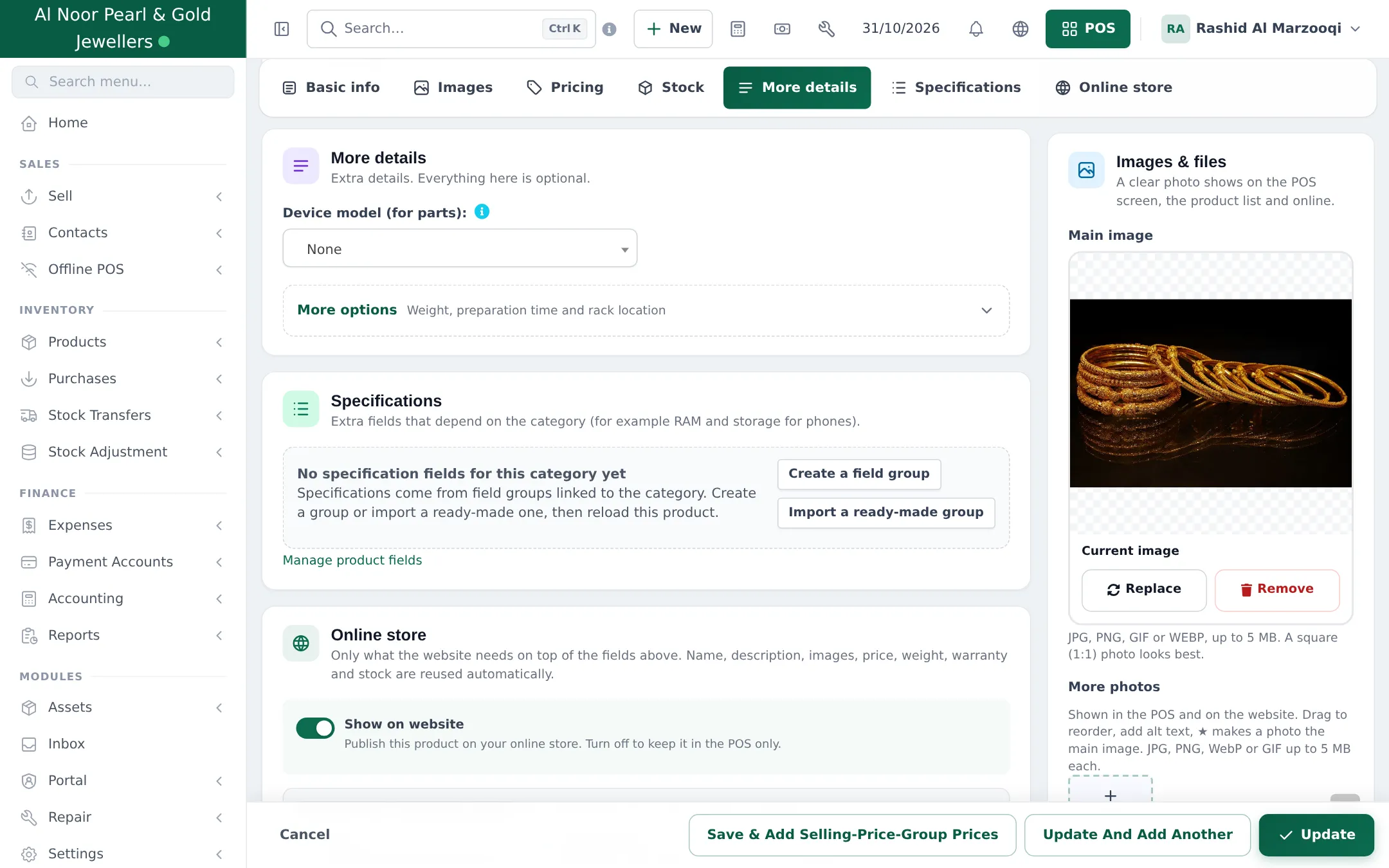Open the Online store tab

pos(1114,87)
